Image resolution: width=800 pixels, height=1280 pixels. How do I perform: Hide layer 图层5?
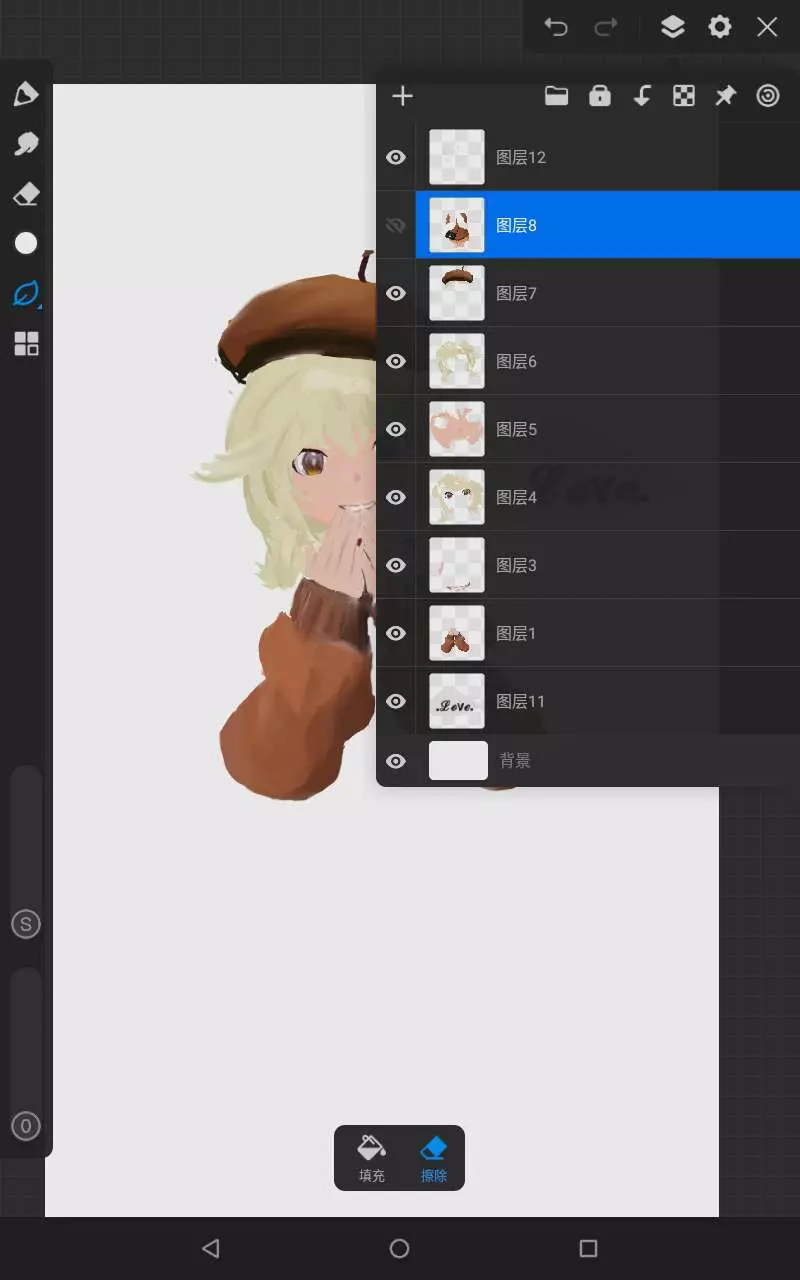coord(396,429)
